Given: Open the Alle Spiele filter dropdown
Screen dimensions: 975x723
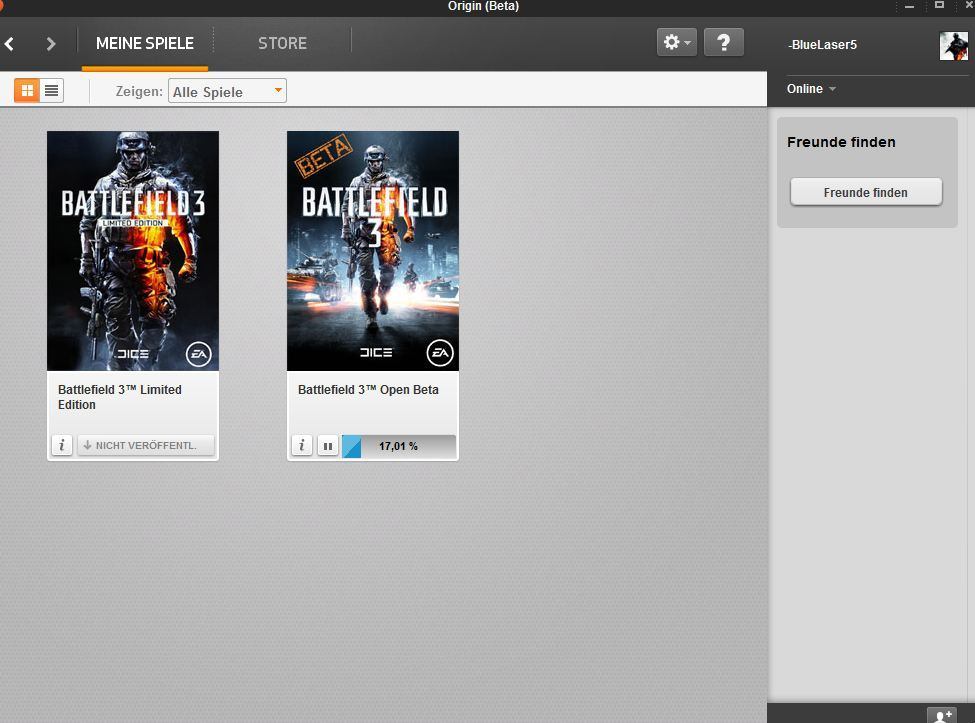Looking at the screenshot, I should (227, 91).
